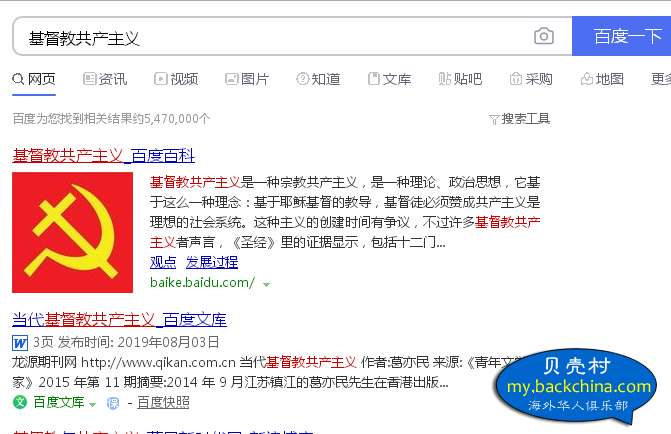Open the 知道 tab
The height and width of the screenshot is (434, 671).
pos(318,79)
